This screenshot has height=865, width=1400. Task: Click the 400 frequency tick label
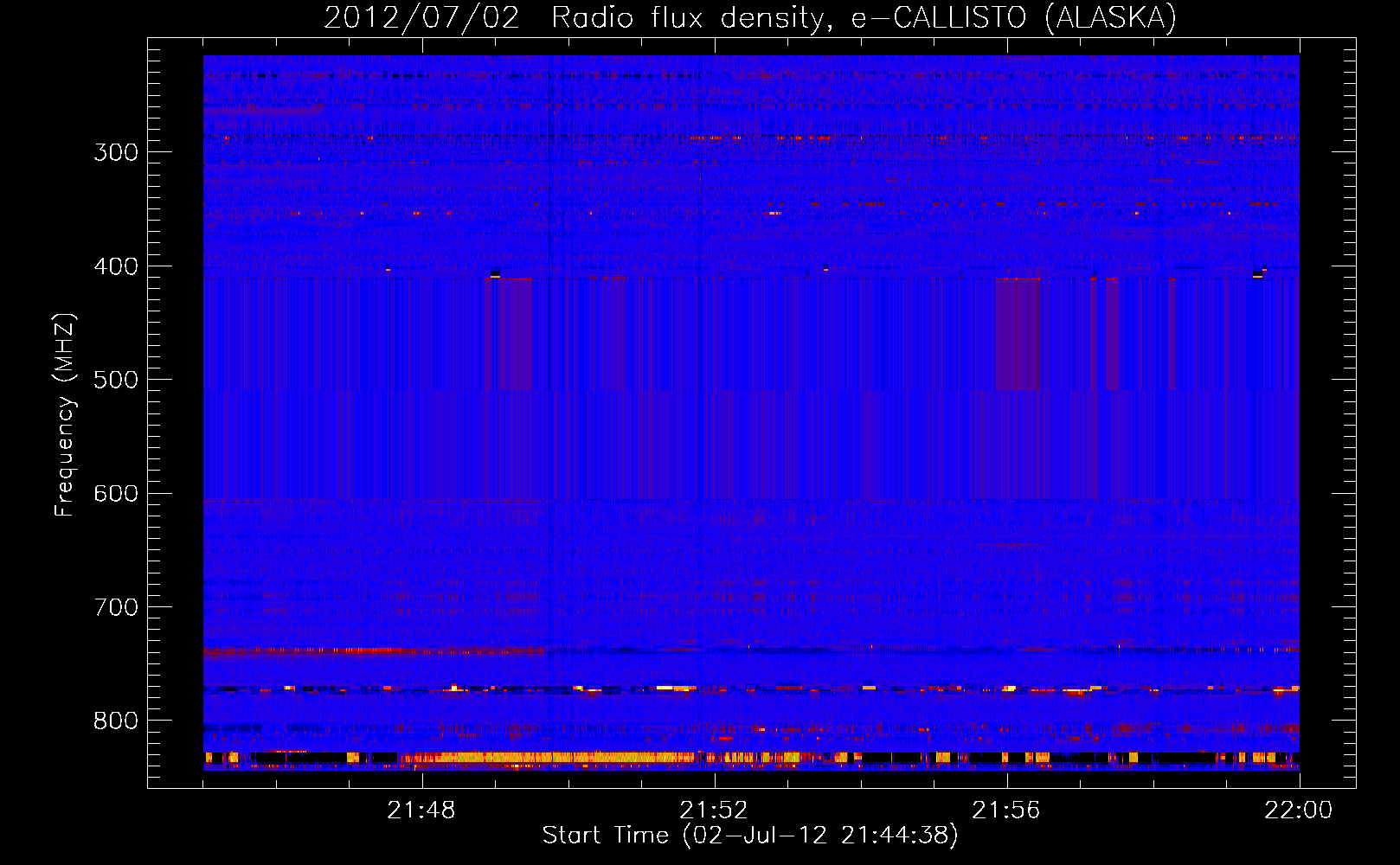pyautogui.click(x=116, y=266)
